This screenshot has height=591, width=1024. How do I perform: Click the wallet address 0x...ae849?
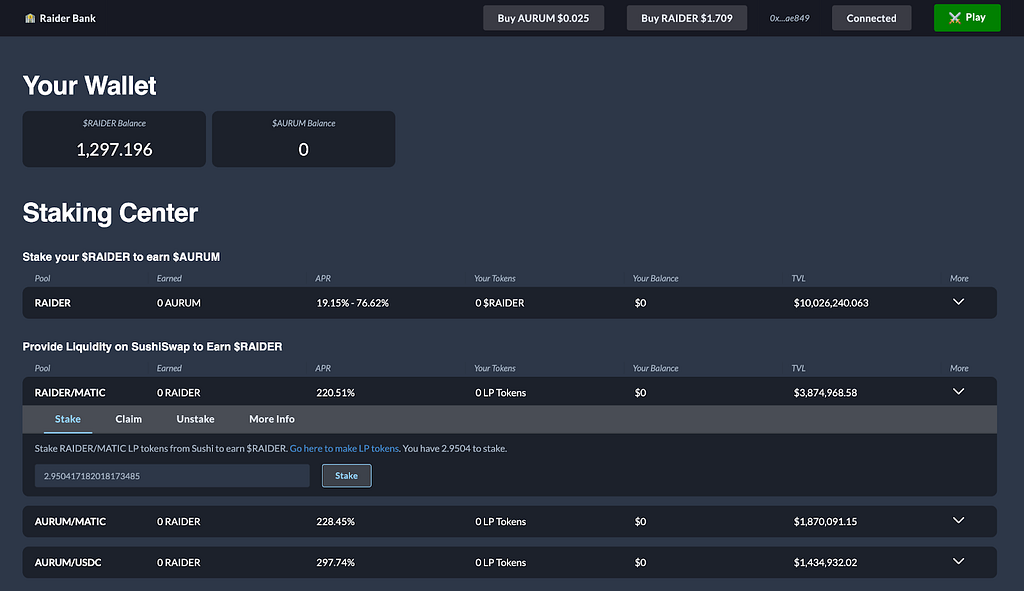[790, 18]
